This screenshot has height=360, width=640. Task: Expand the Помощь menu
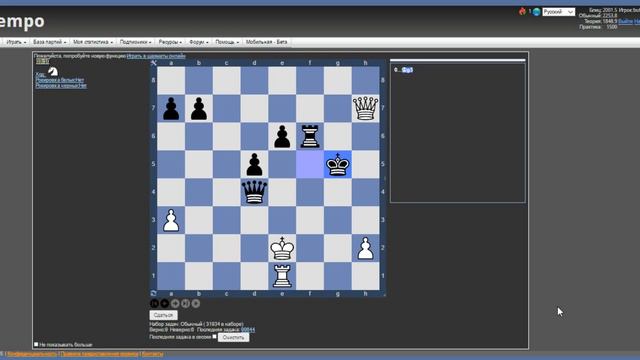tap(227, 42)
